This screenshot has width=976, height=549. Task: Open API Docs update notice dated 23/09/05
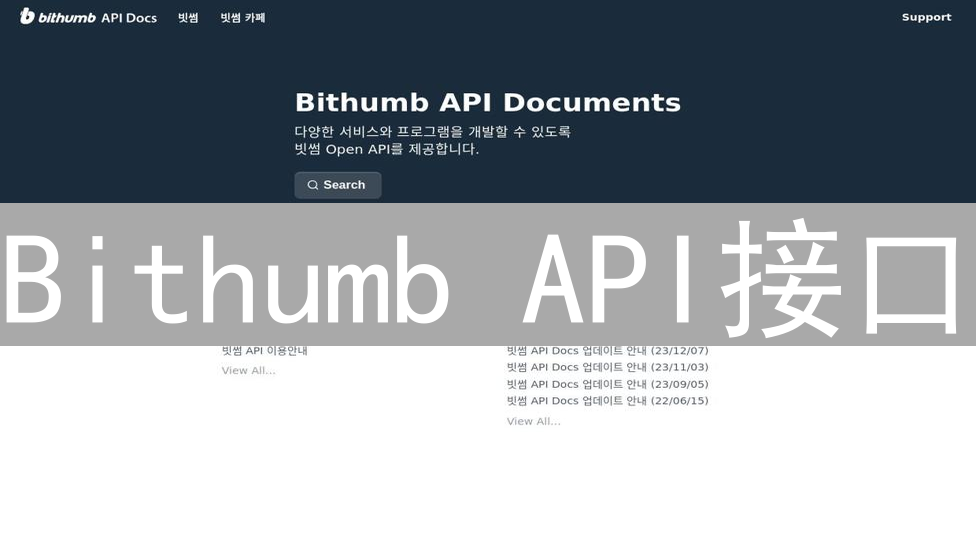pyautogui.click(x=608, y=384)
